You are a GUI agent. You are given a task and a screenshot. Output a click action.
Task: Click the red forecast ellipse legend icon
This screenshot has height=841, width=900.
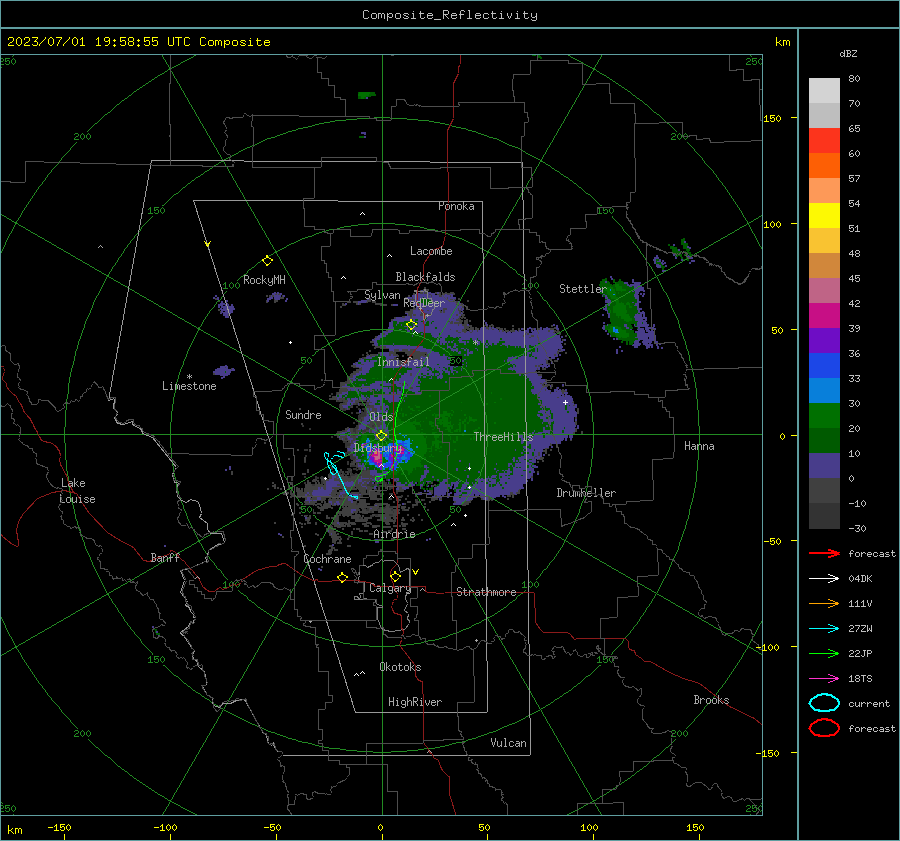pyautogui.click(x=824, y=728)
